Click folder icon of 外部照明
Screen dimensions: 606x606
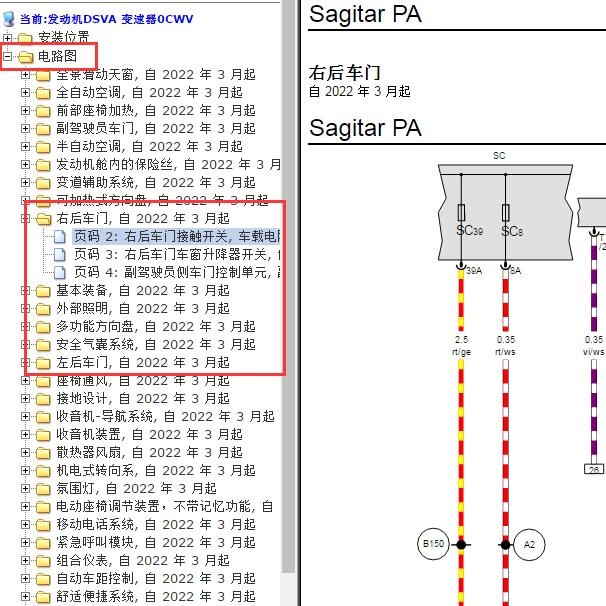pos(43,309)
